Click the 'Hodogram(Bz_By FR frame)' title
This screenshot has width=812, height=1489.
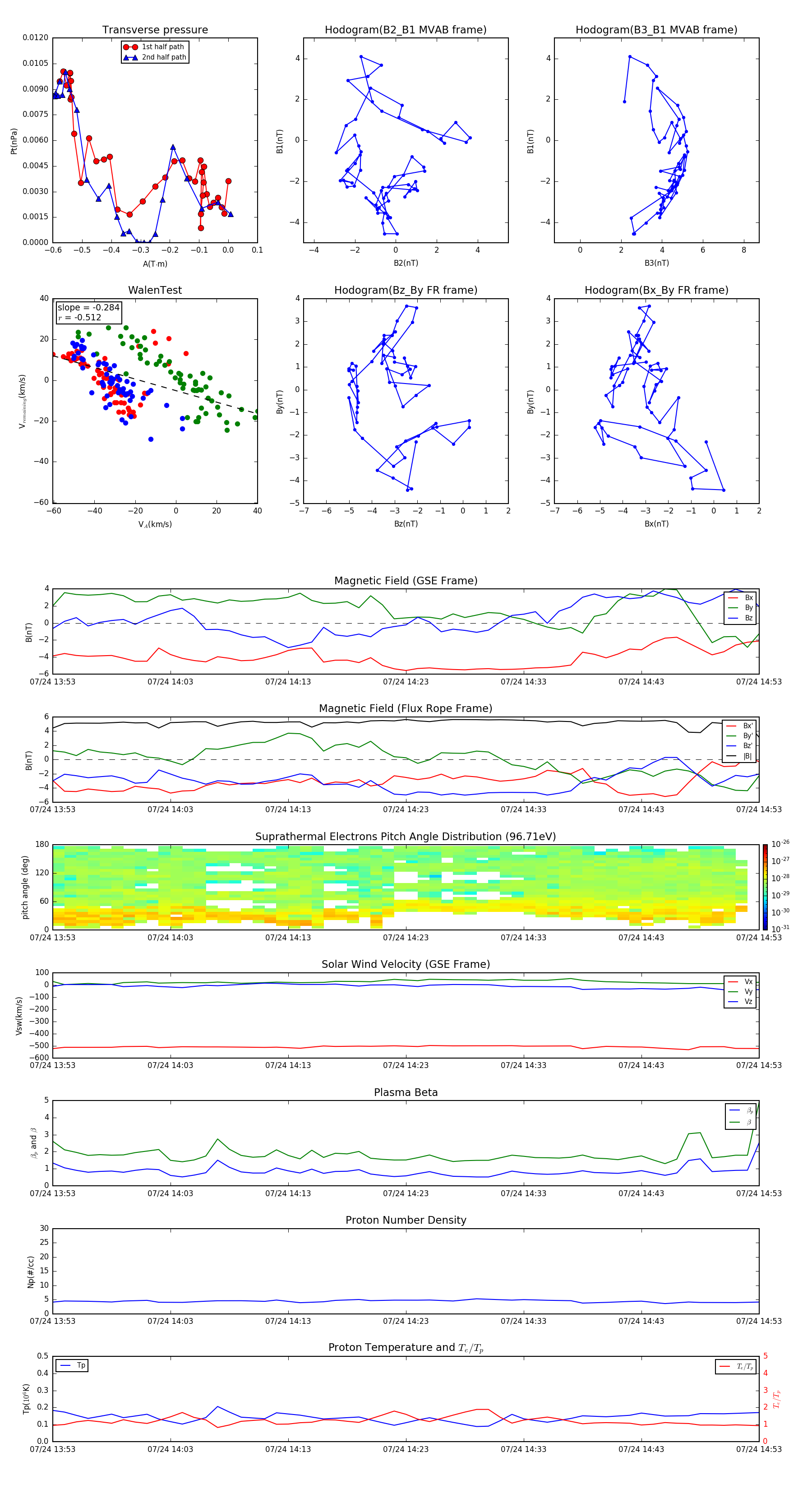406,290
